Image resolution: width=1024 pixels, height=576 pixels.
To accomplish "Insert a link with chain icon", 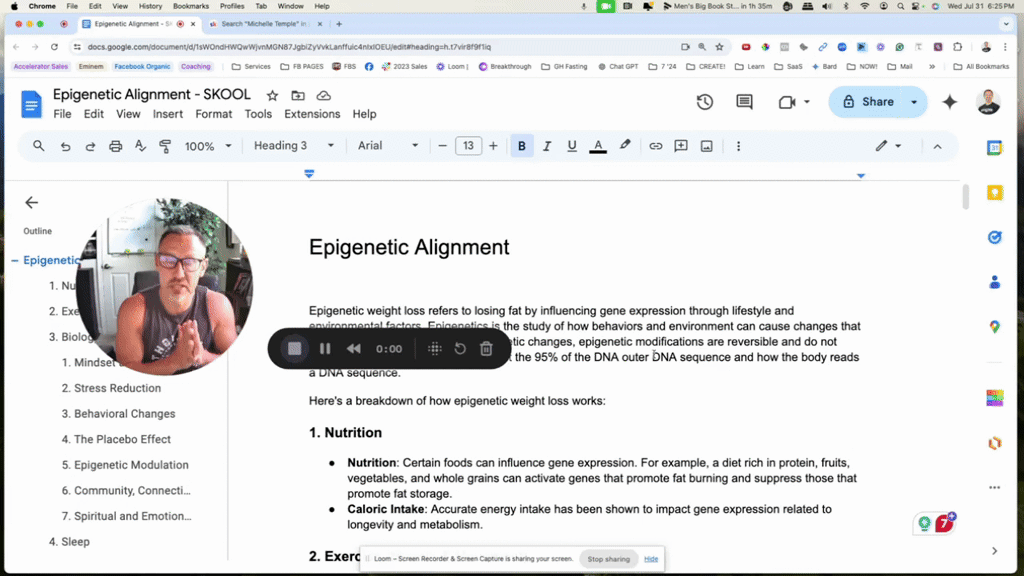I will [x=655, y=146].
